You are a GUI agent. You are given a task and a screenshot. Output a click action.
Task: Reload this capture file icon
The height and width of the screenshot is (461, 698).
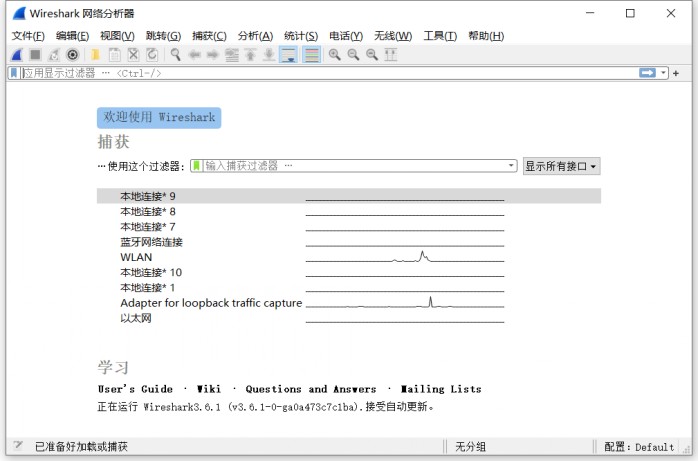click(152, 55)
